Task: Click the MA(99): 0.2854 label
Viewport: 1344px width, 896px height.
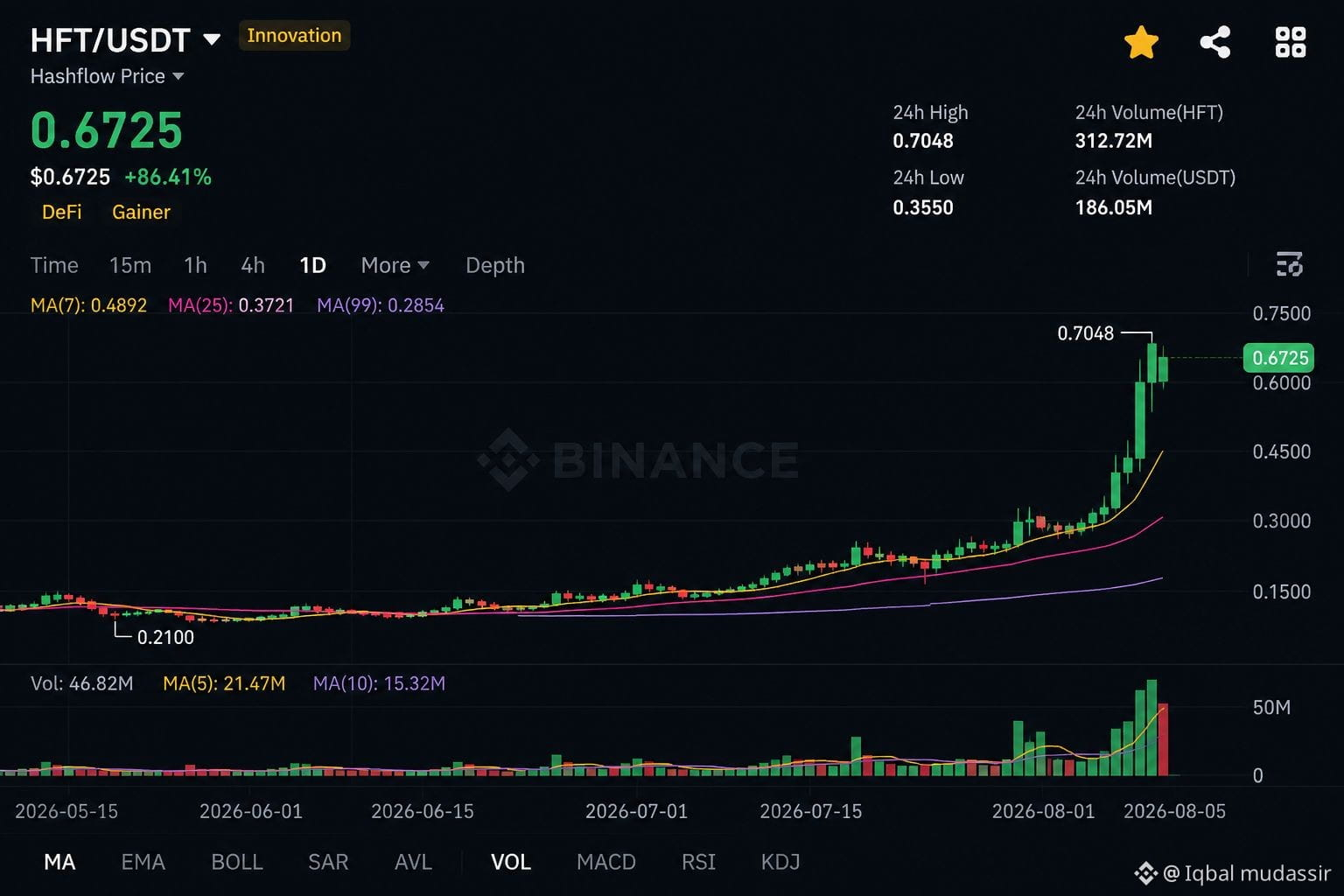Action: pyautogui.click(x=381, y=305)
